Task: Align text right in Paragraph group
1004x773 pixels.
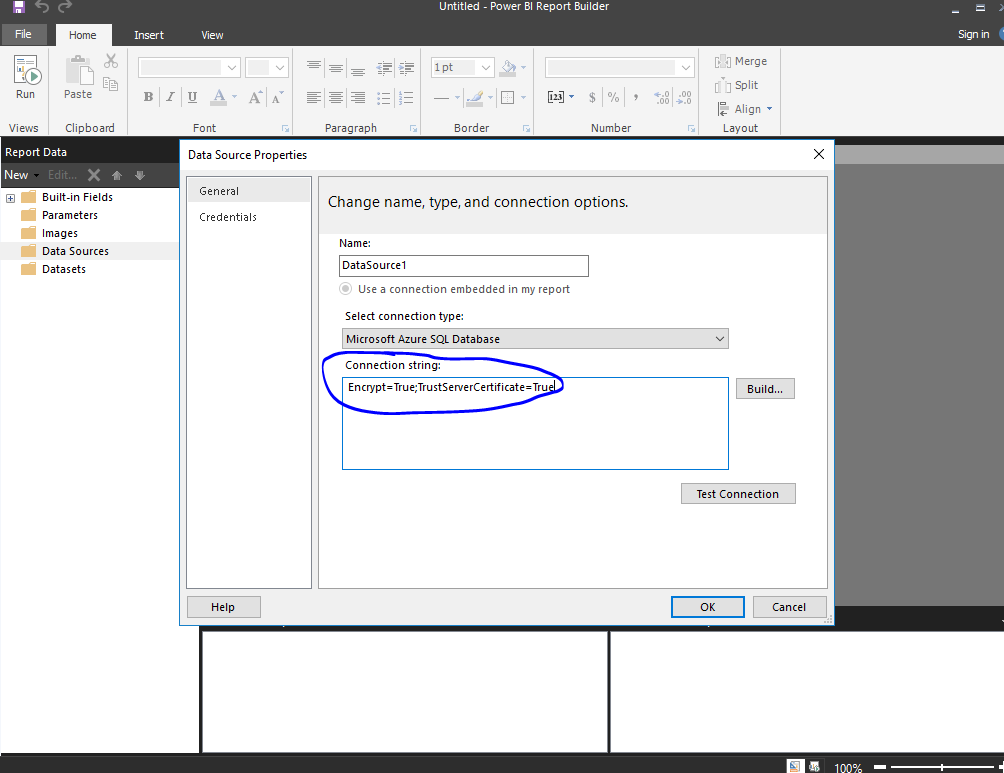Action: point(358,97)
